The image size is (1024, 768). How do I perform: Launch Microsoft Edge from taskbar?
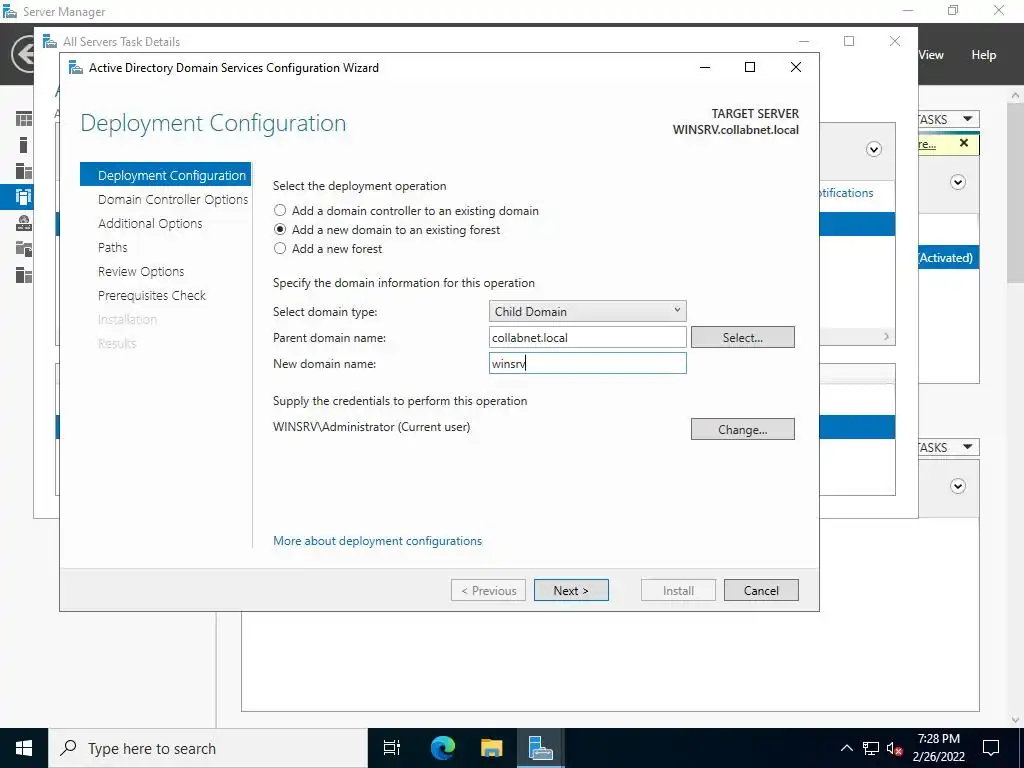[x=442, y=748]
